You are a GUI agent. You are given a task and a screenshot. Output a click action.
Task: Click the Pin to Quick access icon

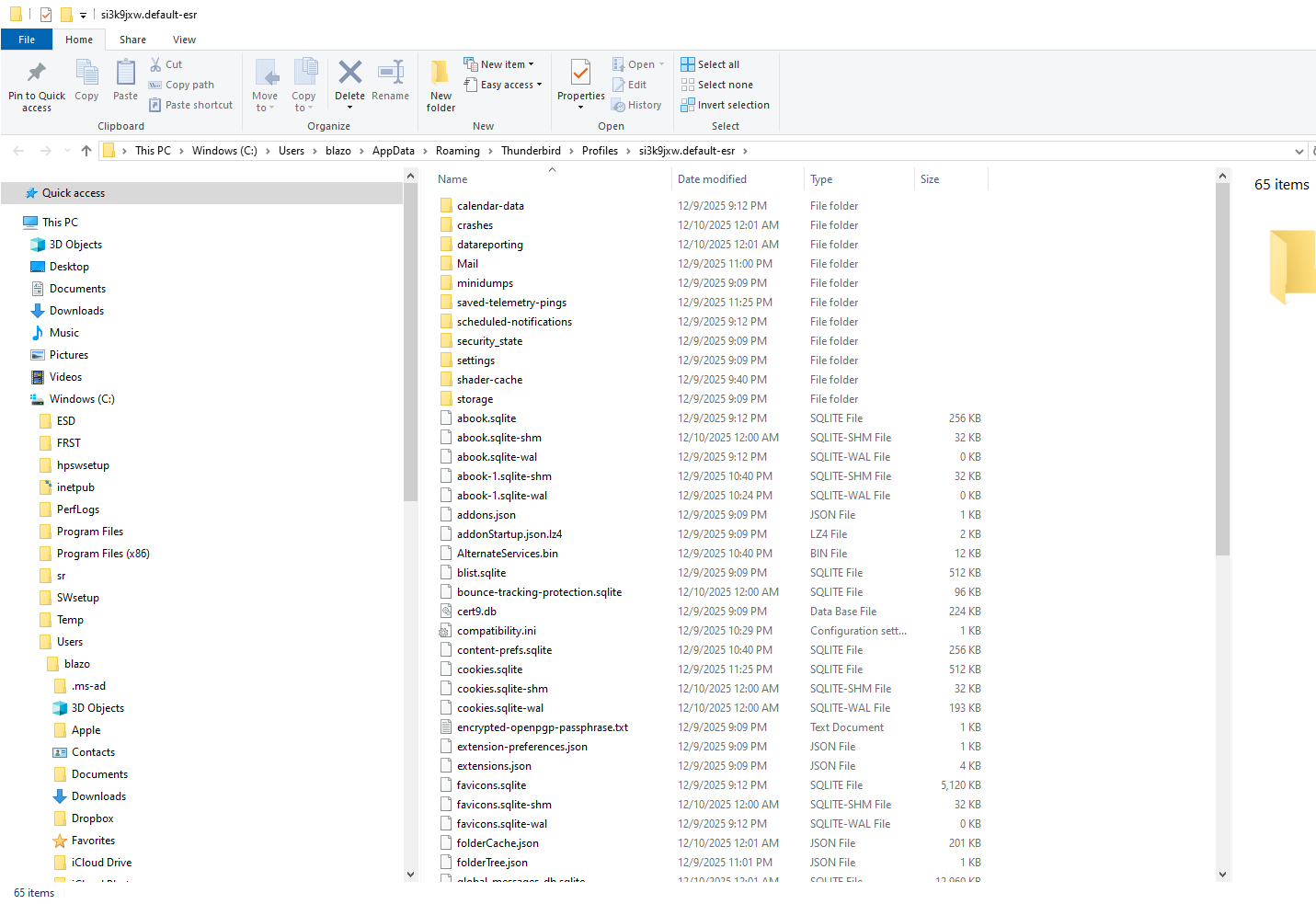(36, 74)
